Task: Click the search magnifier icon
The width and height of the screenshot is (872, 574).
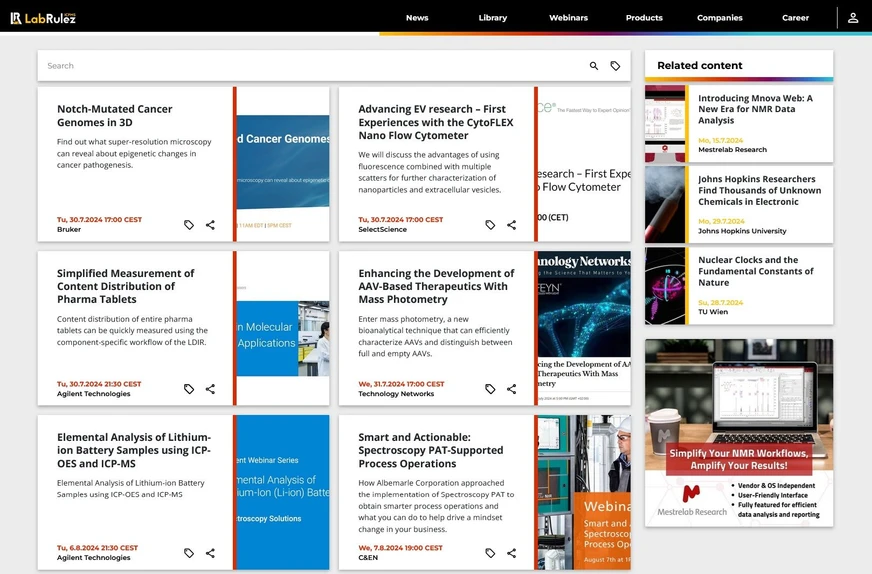Action: pyautogui.click(x=594, y=66)
